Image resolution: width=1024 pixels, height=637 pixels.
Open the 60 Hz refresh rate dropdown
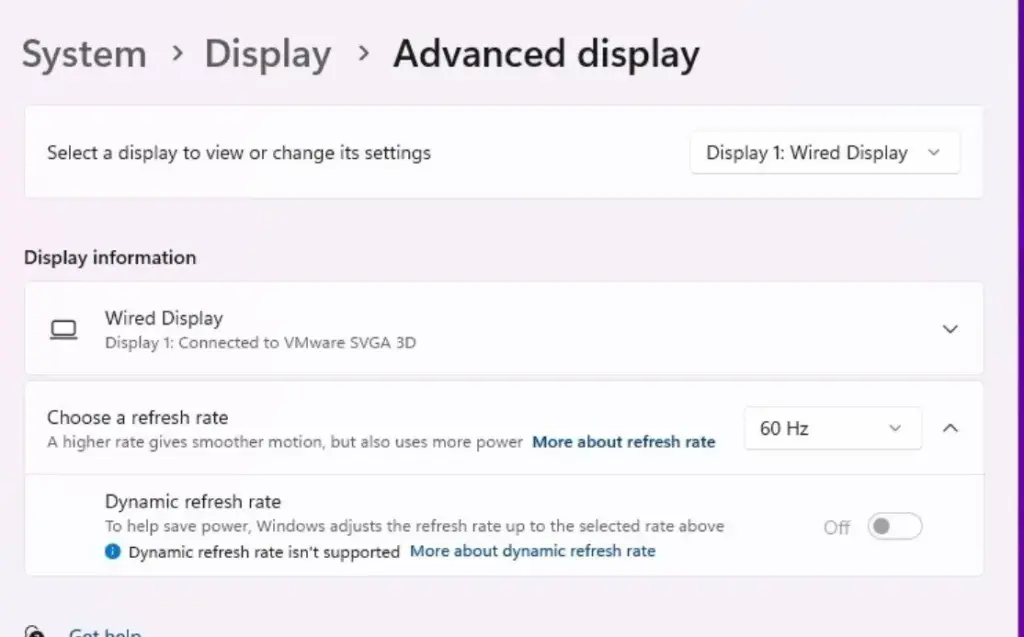click(x=831, y=428)
